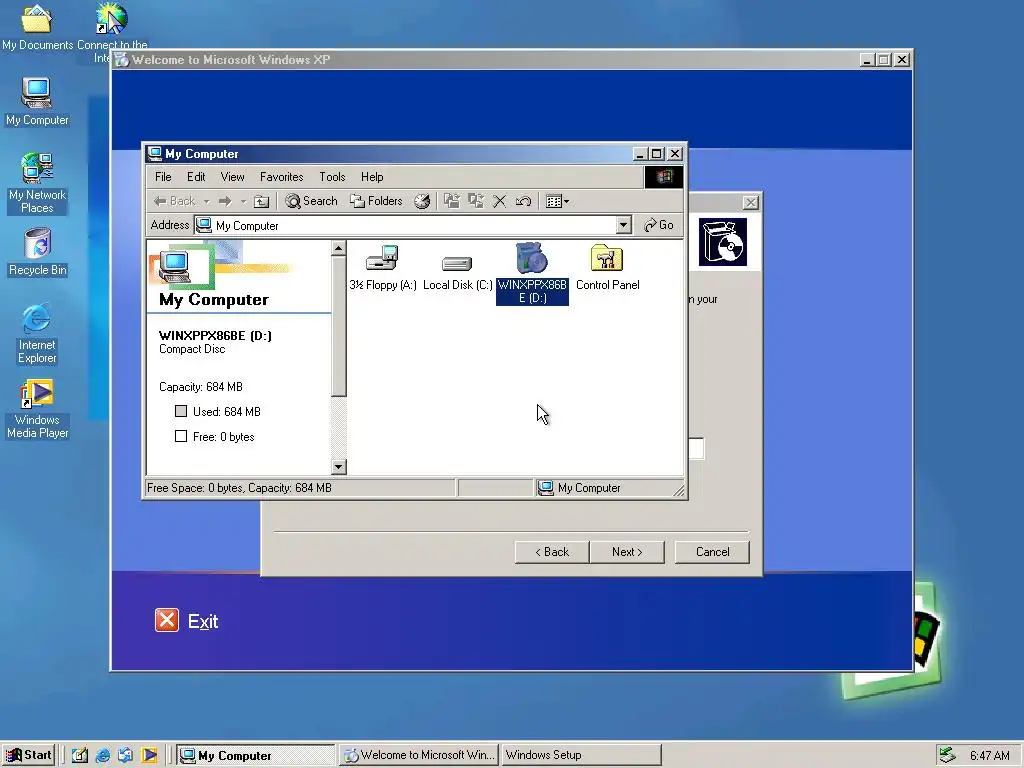Open the File menu
This screenshot has width=1024, height=768.
163,177
